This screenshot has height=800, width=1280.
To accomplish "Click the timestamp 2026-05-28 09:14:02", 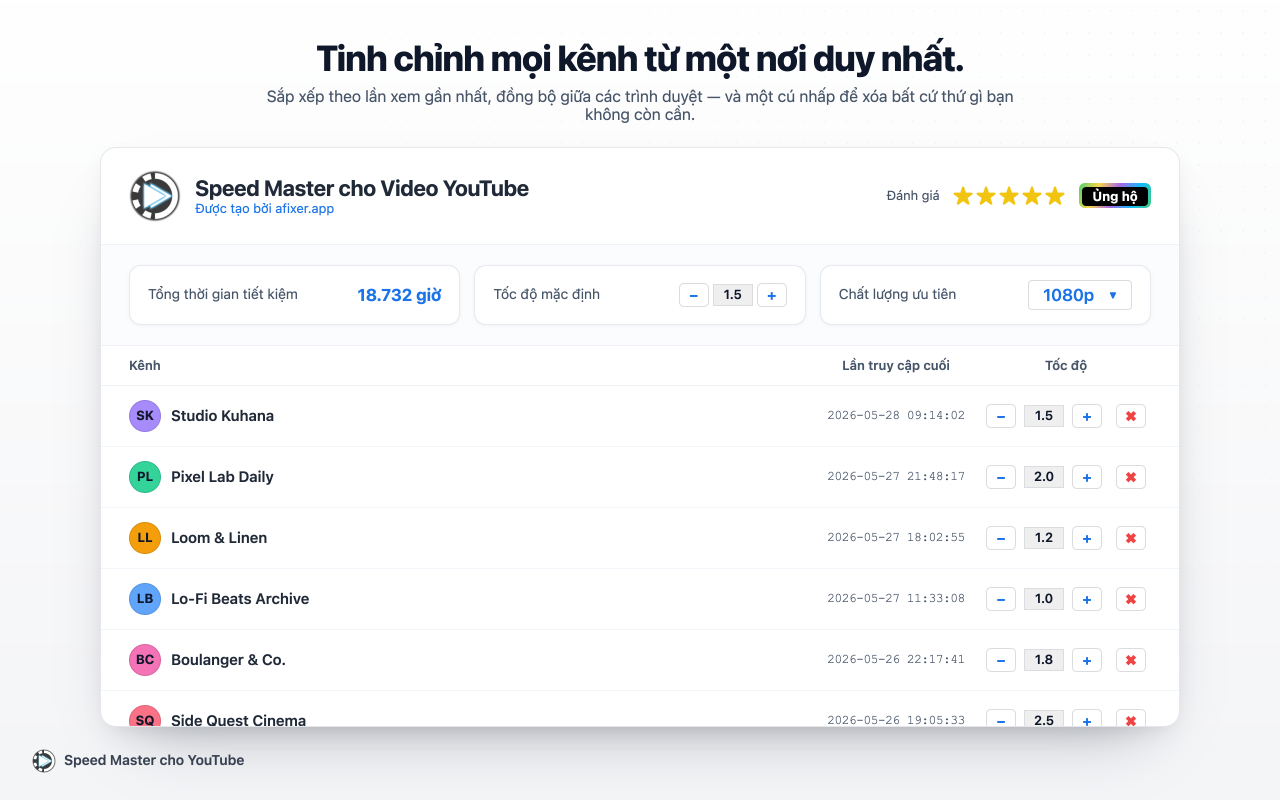I will (x=896, y=416).
